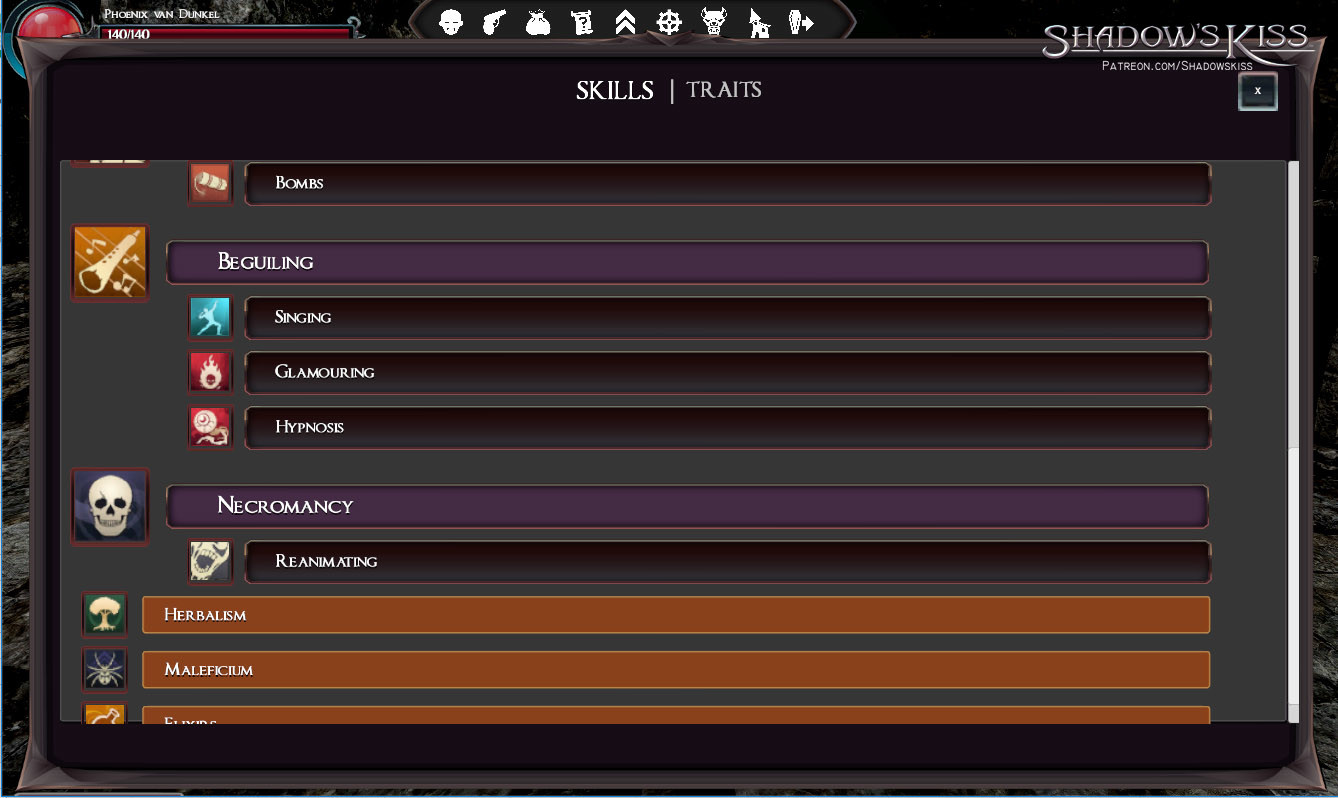1338x798 pixels.
Task: Select the skull Necromancy icon
Action: point(109,506)
